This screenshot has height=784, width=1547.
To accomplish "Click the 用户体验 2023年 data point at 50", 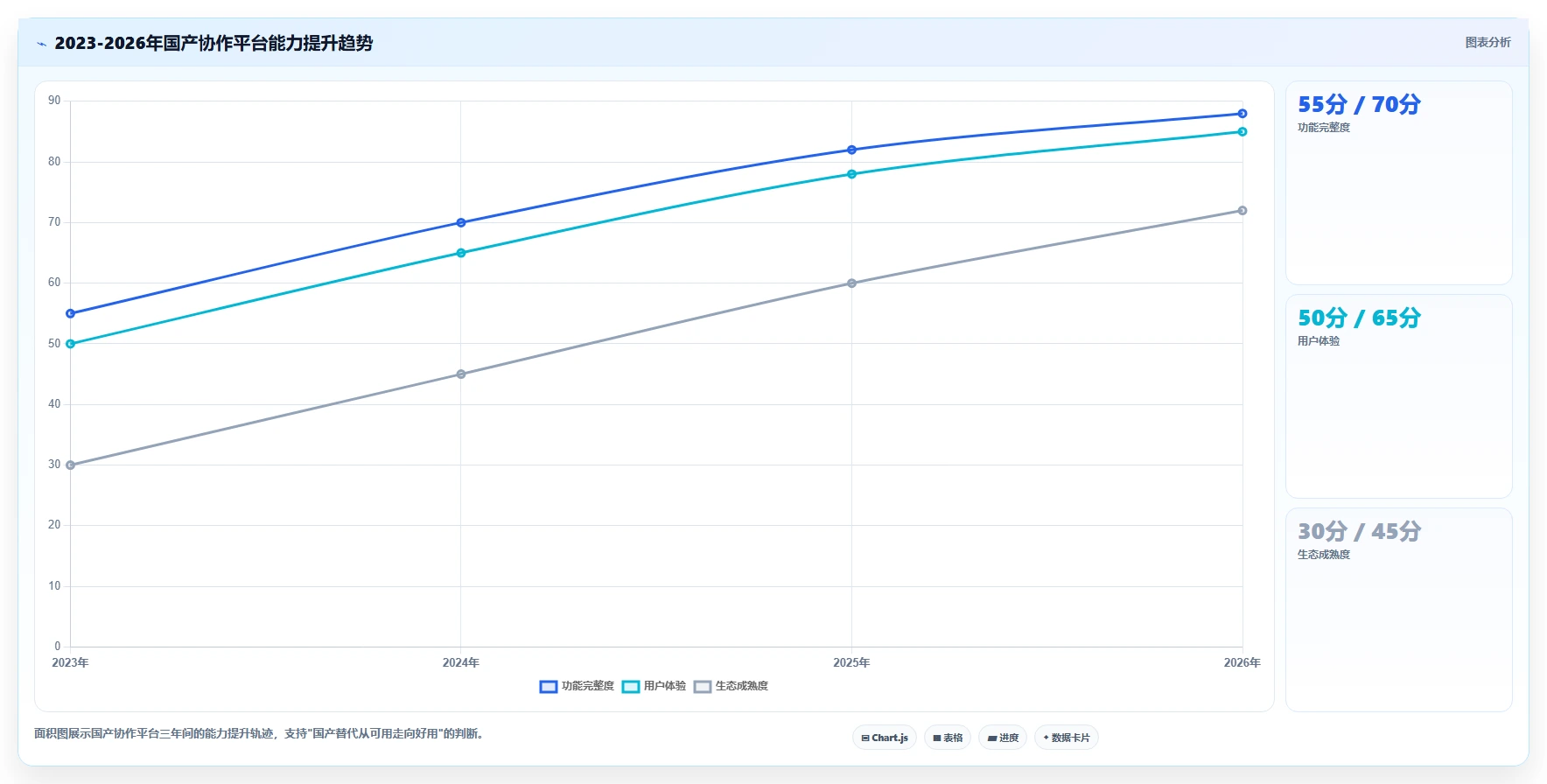I will (71, 344).
